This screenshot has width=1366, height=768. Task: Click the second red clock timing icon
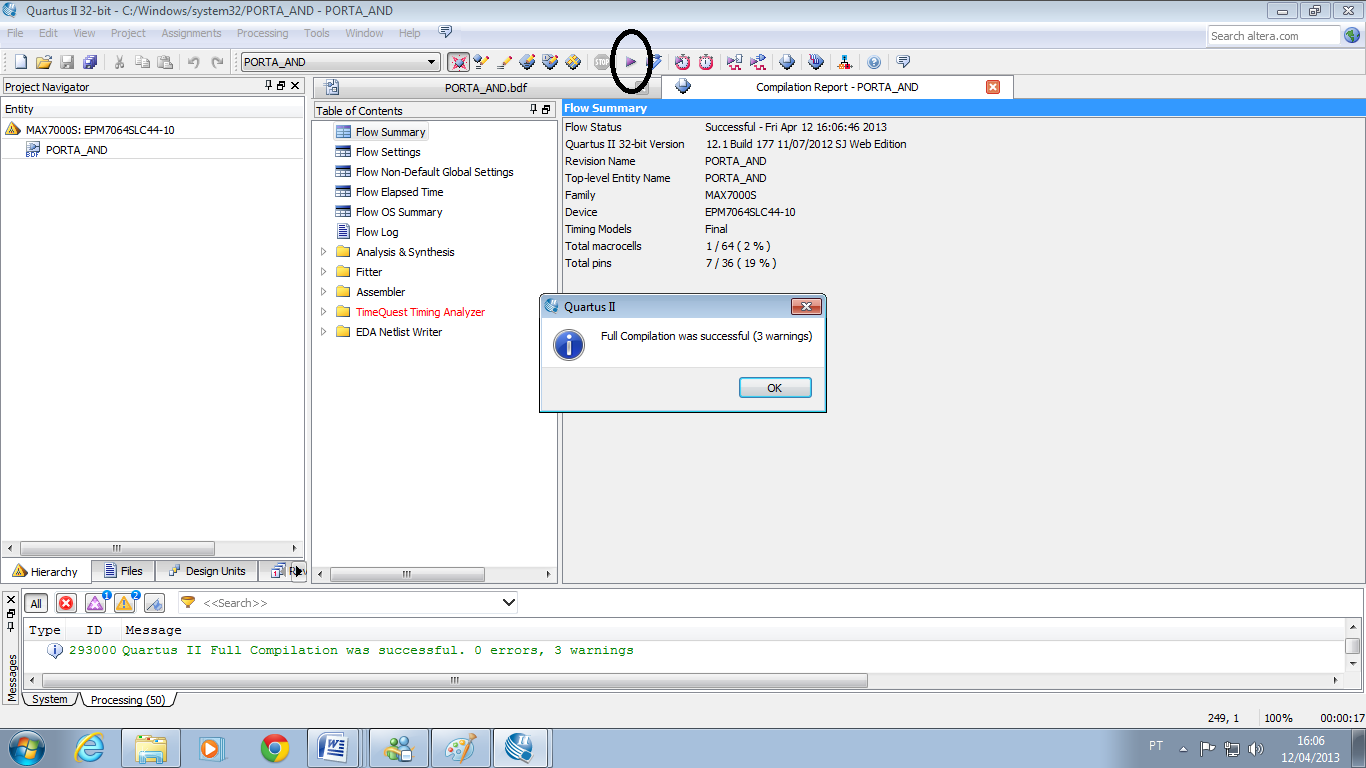tap(706, 62)
